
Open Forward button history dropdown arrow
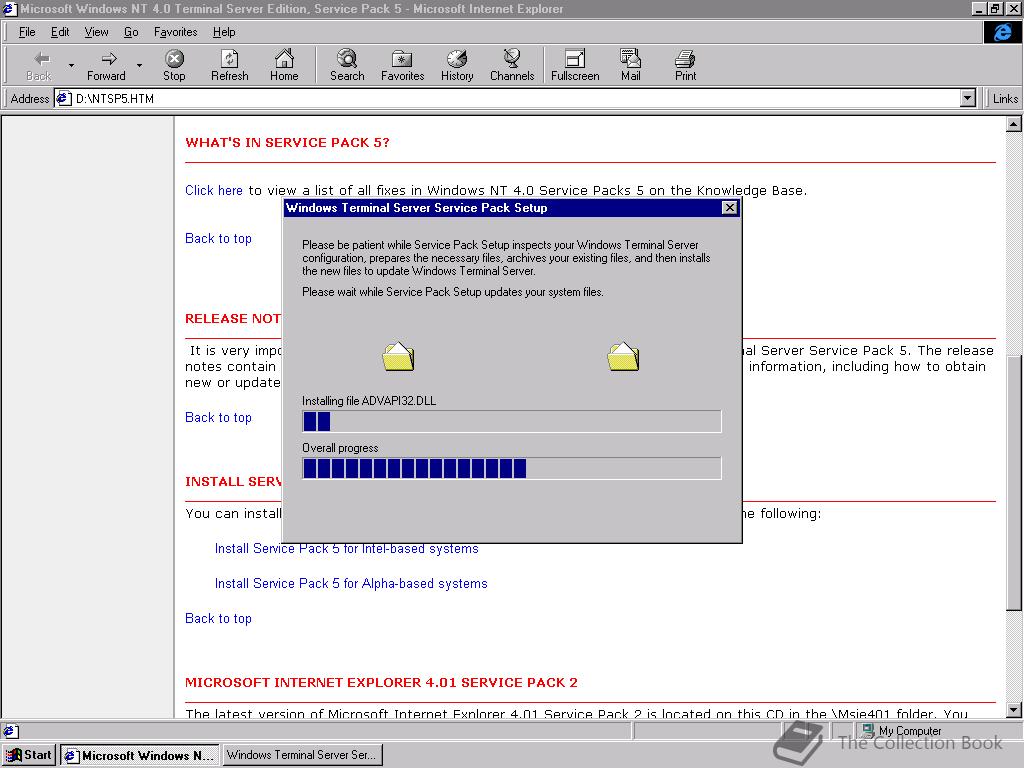pyautogui.click(x=139, y=65)
